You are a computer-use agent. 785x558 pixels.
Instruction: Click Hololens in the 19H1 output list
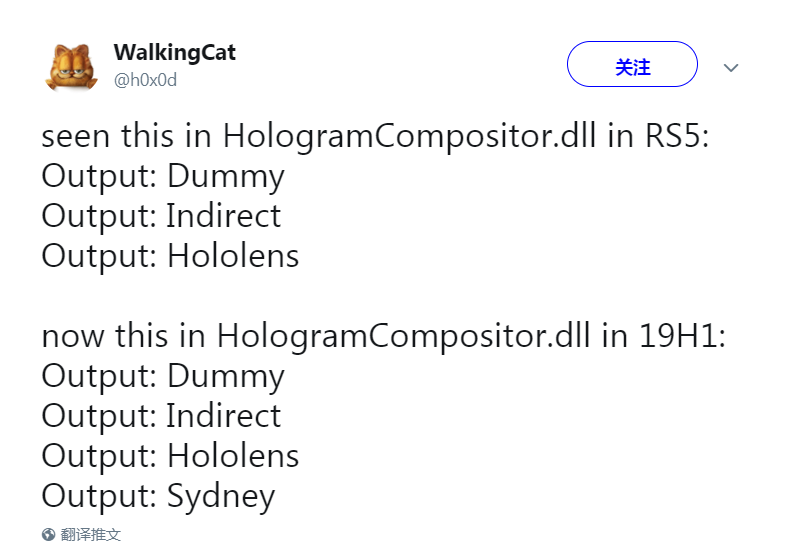coord(233,455)
